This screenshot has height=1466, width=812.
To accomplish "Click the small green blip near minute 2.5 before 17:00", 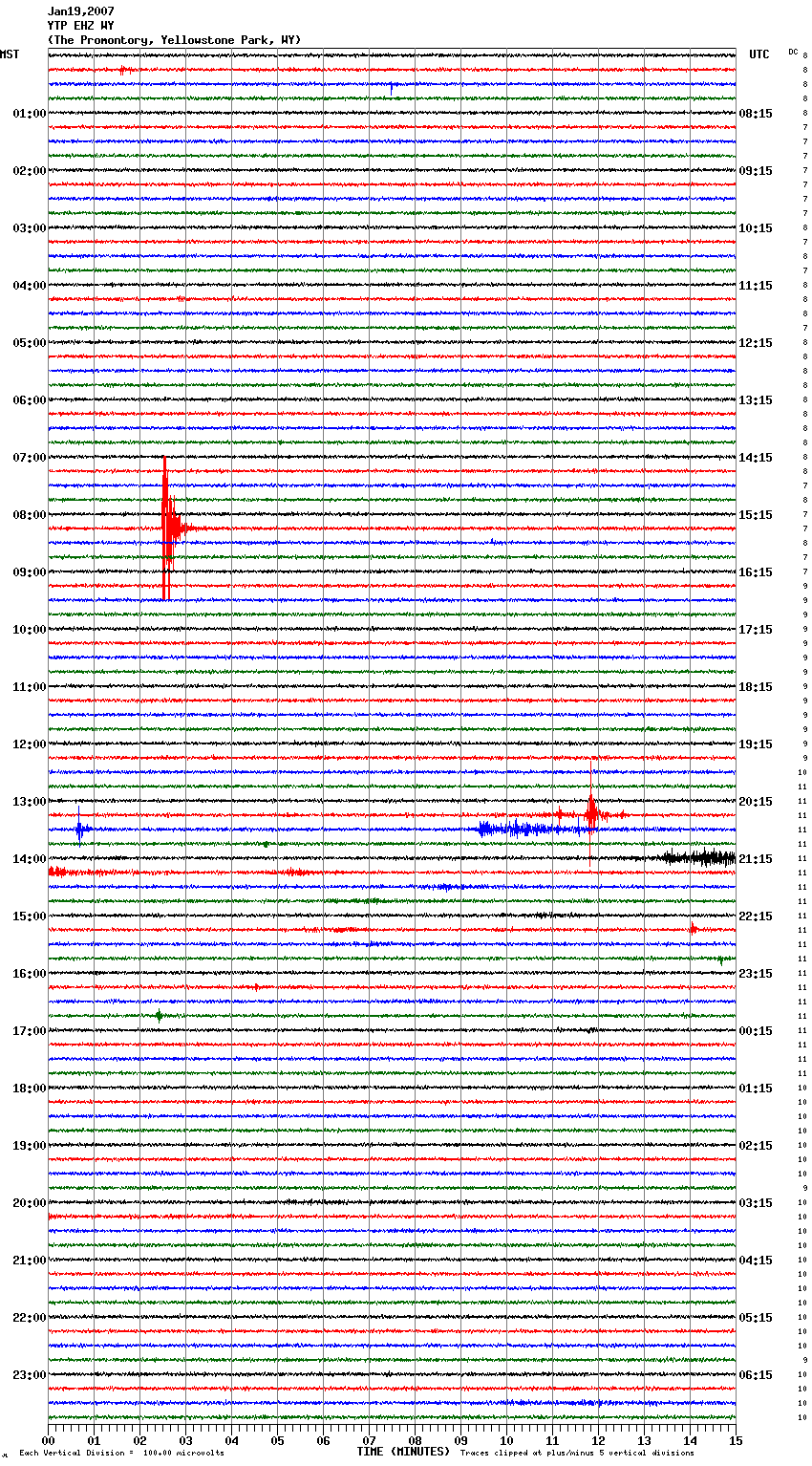I will click(x=159, y=1016).
